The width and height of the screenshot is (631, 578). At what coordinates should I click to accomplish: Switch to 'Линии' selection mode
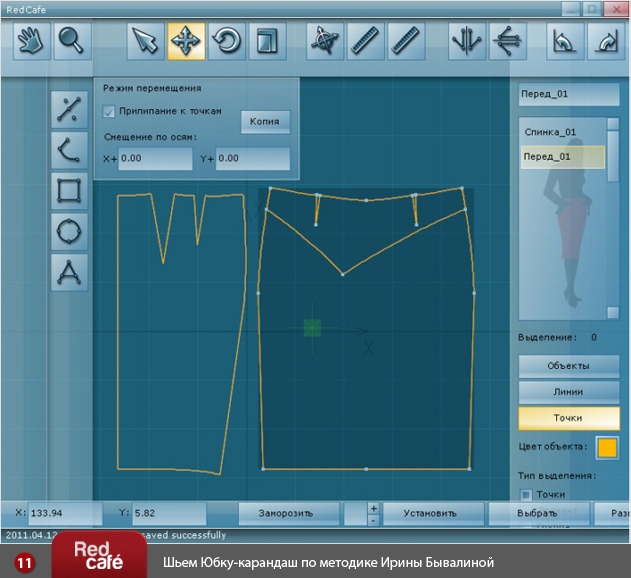[569, 392]
